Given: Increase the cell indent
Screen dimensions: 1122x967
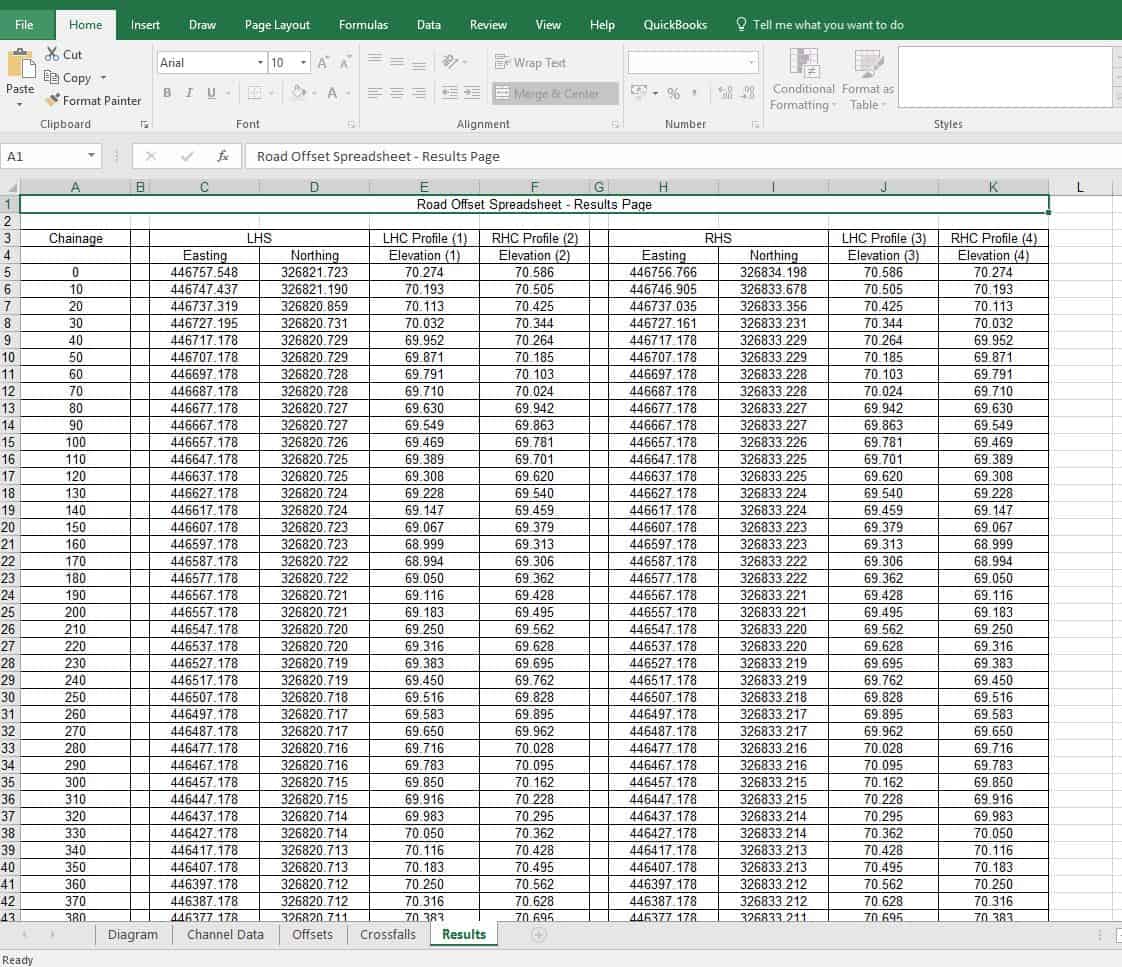Looking at the screenshot, I should [x=472, y=93].
